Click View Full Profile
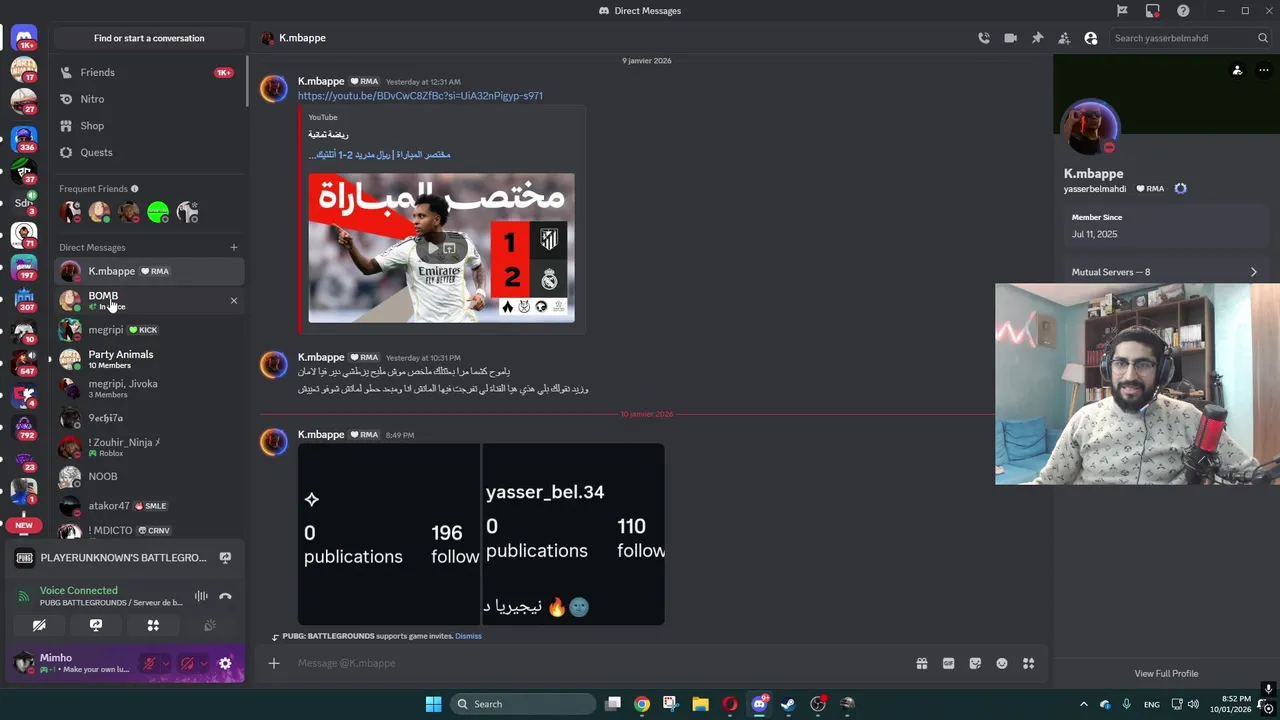 pyautogui.click(x=1166, y=674)
